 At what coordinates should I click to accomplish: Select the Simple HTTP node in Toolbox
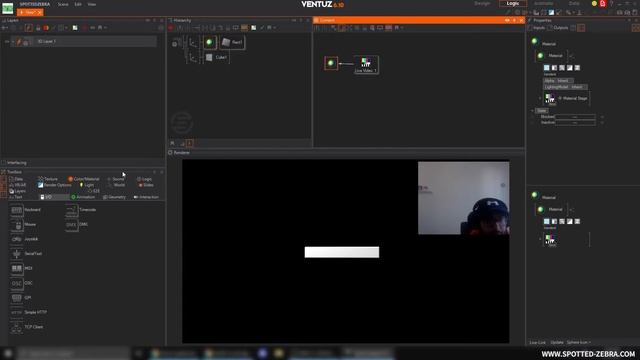coord(29,312)
